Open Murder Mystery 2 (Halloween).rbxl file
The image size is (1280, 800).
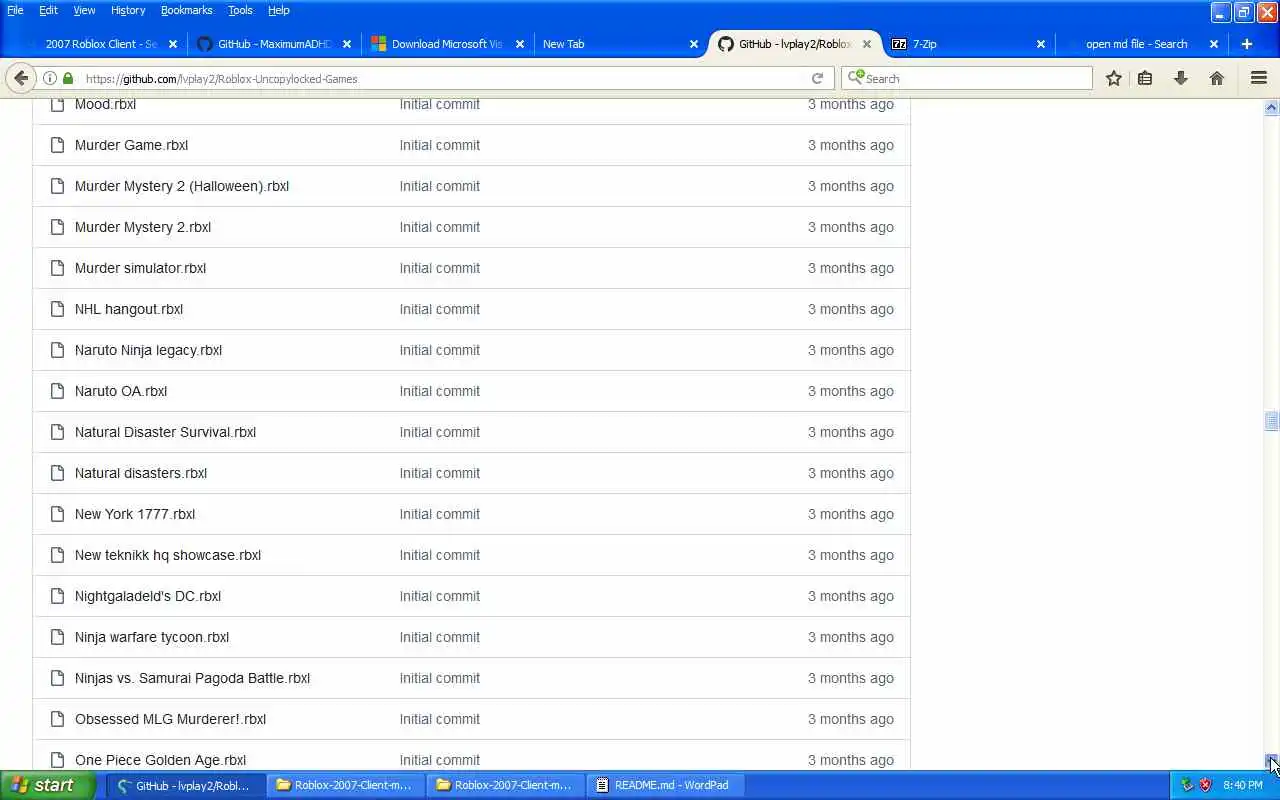point(182,186)
